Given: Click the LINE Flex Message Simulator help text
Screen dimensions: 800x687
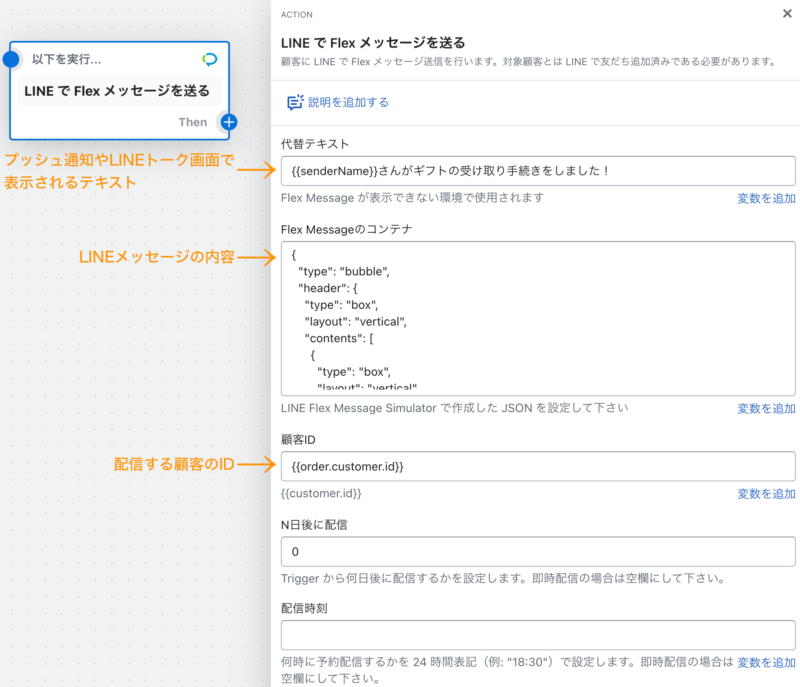Looking at the screenshot, I should [454, 408].
